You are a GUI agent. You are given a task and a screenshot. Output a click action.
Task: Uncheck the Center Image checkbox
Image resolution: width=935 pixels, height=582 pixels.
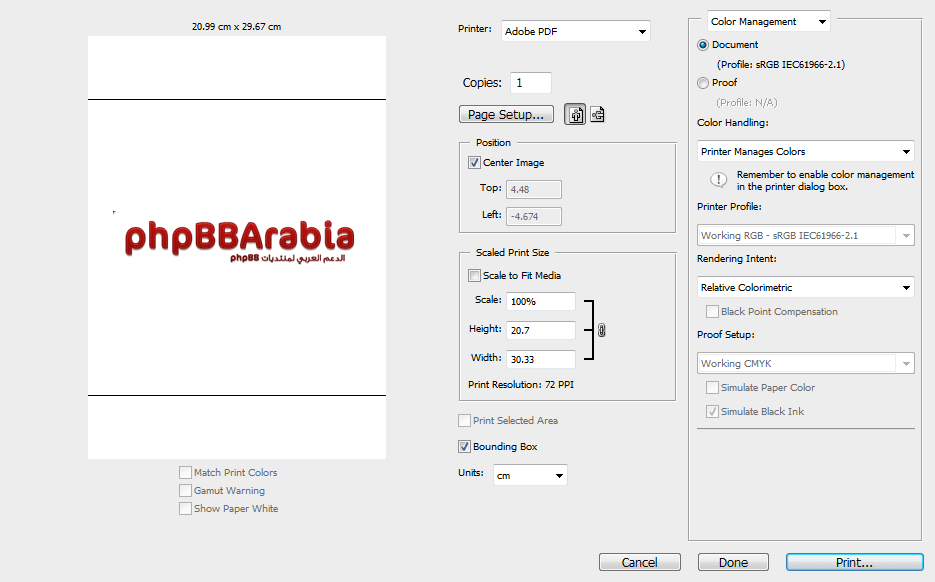[475, 162]
